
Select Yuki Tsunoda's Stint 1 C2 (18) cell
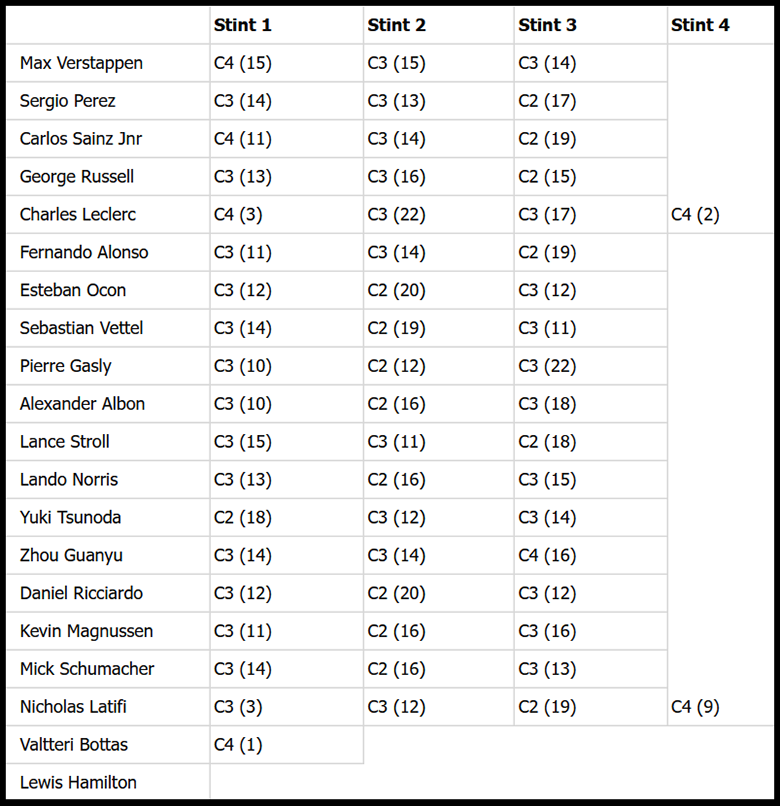pos(286,518)
